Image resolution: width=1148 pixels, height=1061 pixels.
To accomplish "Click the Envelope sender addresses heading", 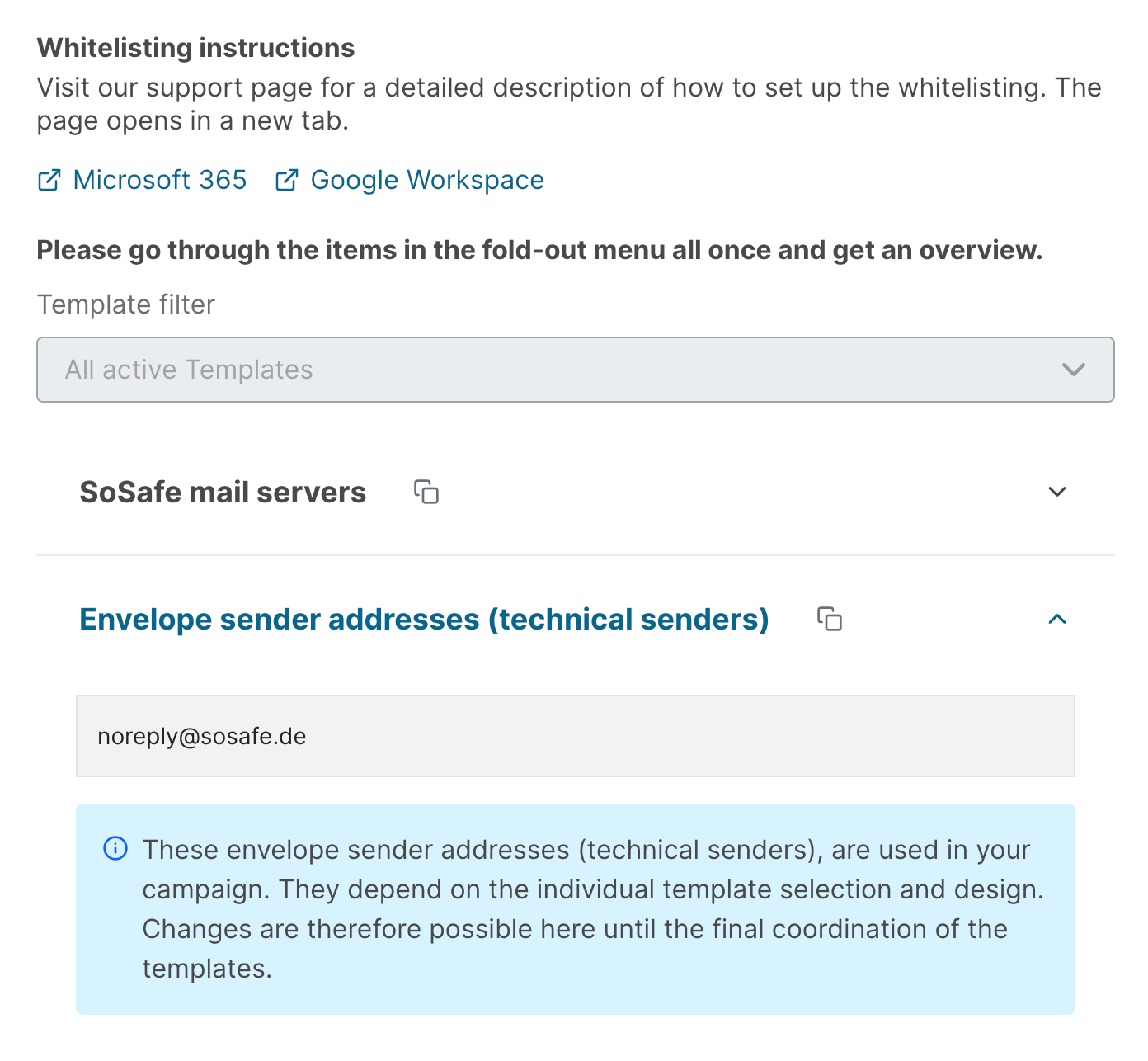I will point(424,619).
